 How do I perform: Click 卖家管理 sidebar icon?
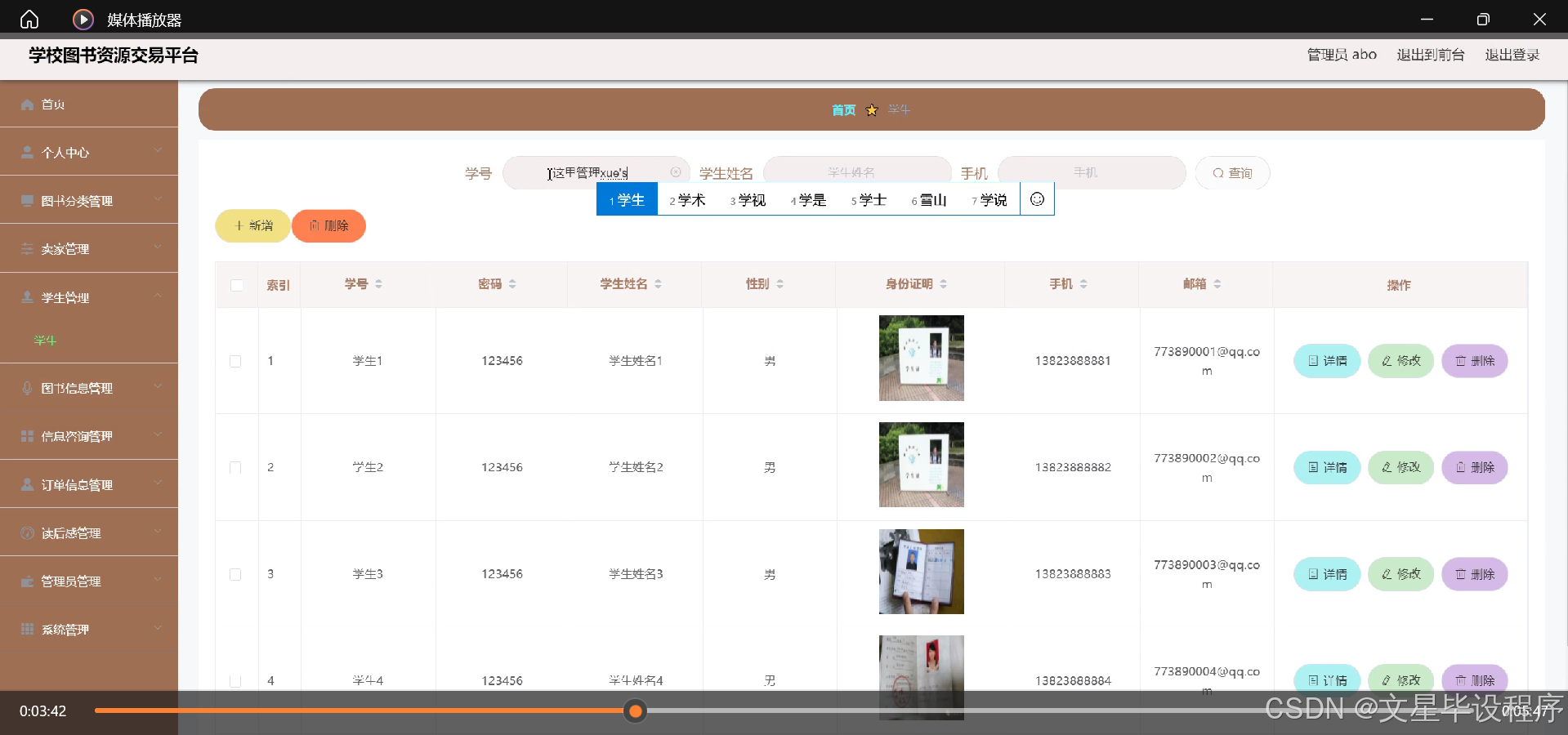coord(27,249)
